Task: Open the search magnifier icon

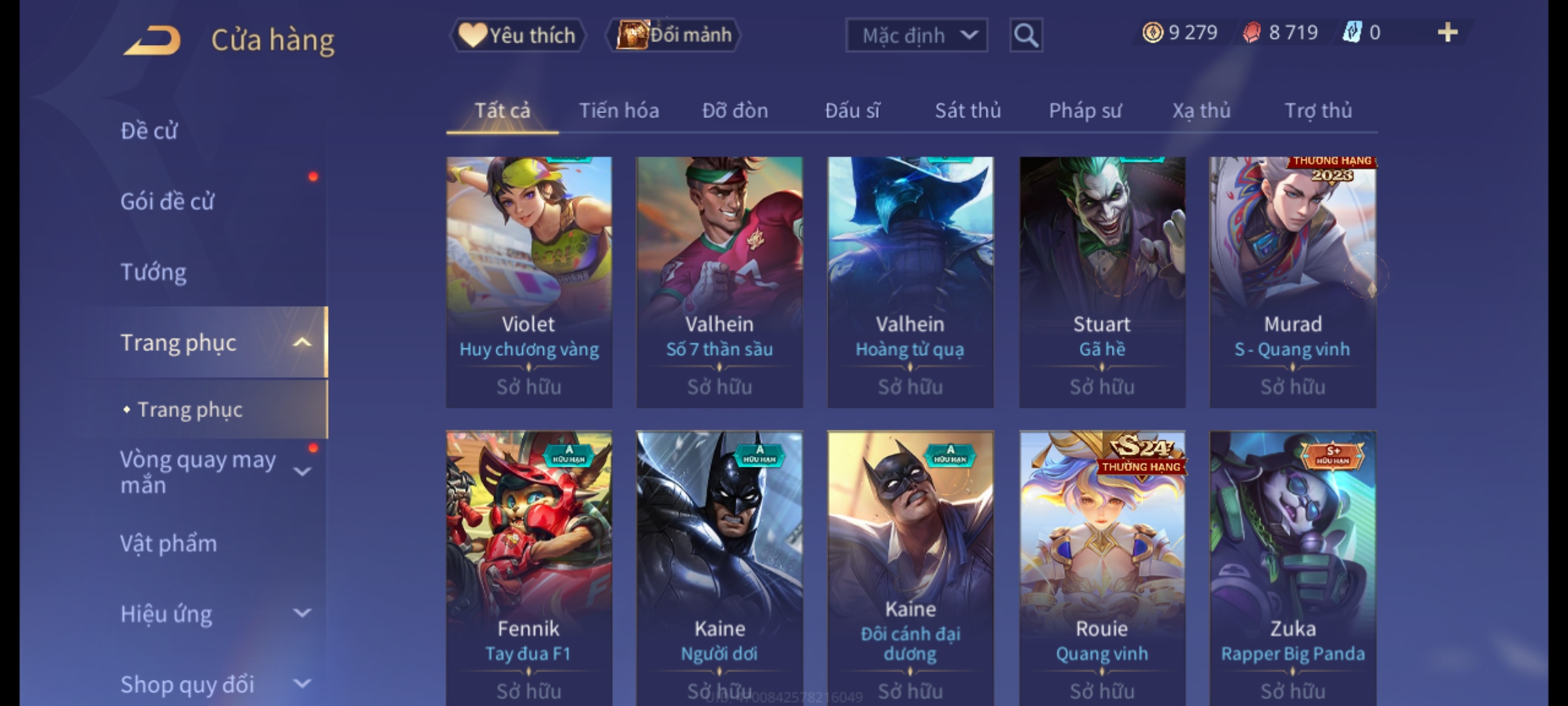Action: 1026,35
